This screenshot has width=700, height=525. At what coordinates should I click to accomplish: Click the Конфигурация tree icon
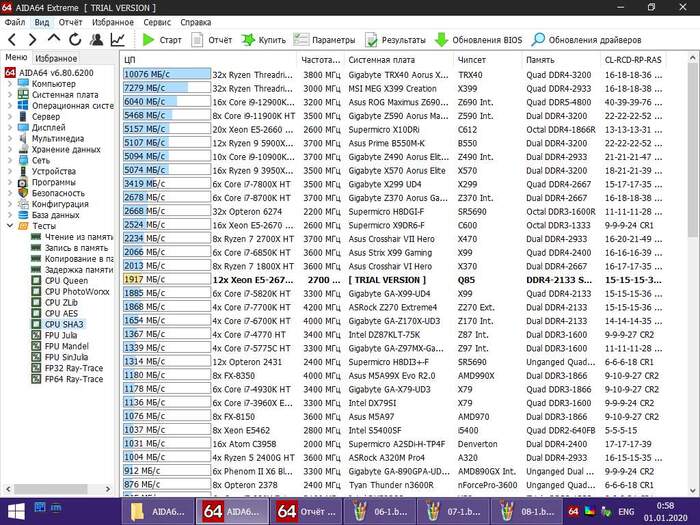tap(23, 204)
